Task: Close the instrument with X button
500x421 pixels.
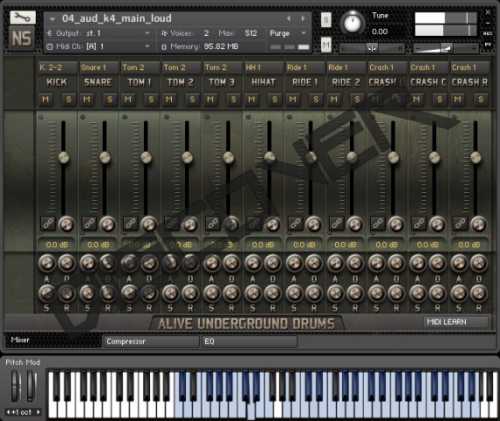Action: coord(488,13)
